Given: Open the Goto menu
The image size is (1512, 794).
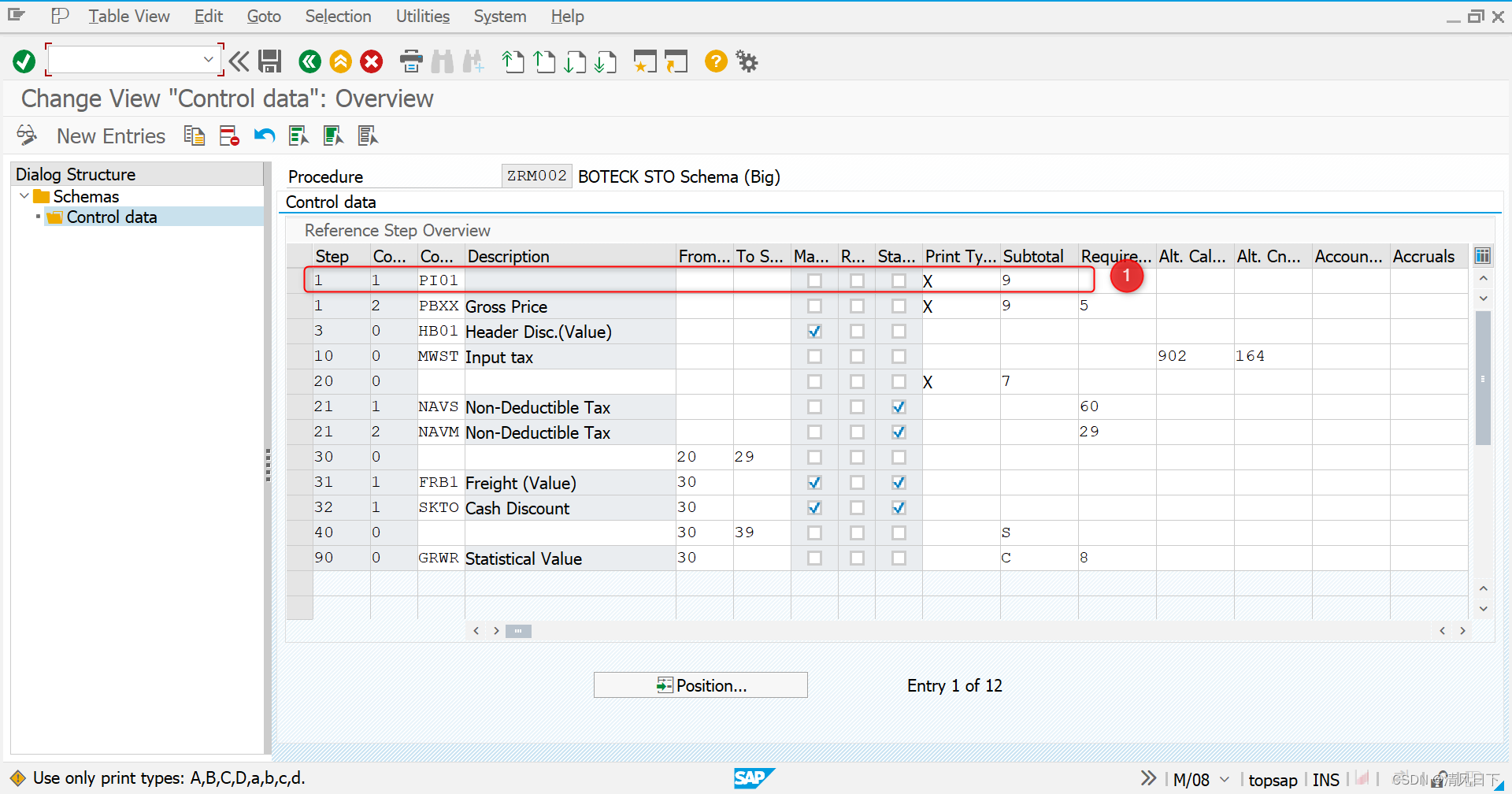Looking at the screenshot, I should coord(264,16).
